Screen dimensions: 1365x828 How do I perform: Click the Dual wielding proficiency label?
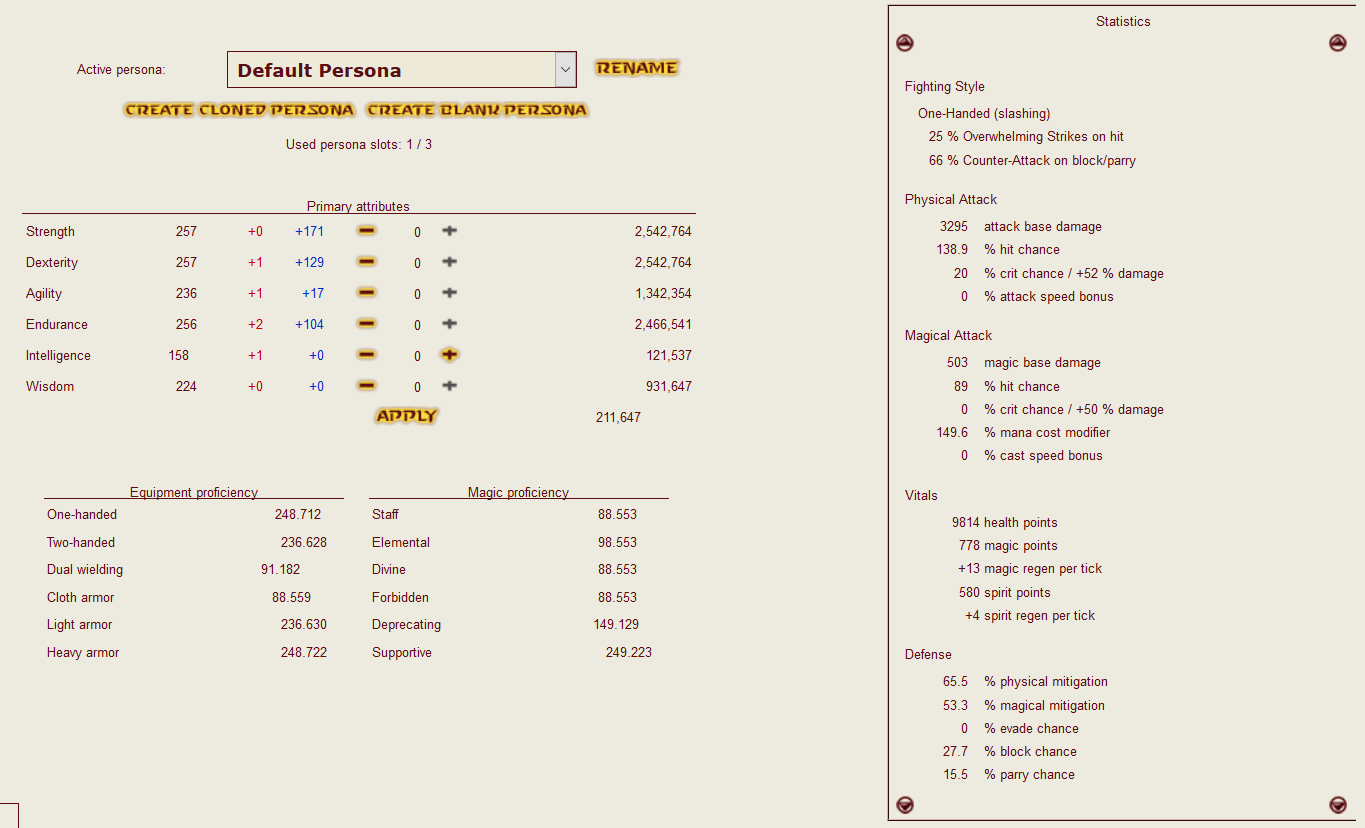[x=85, y=570]
